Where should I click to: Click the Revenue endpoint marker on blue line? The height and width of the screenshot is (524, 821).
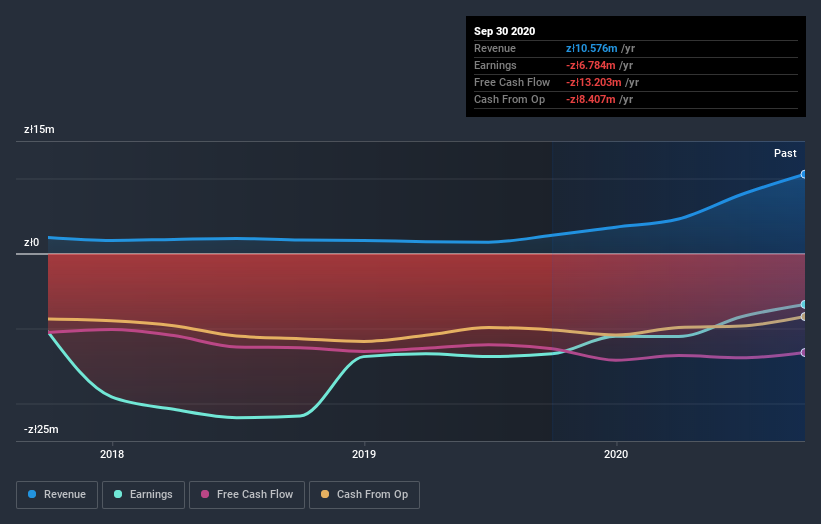click(804, 174)
